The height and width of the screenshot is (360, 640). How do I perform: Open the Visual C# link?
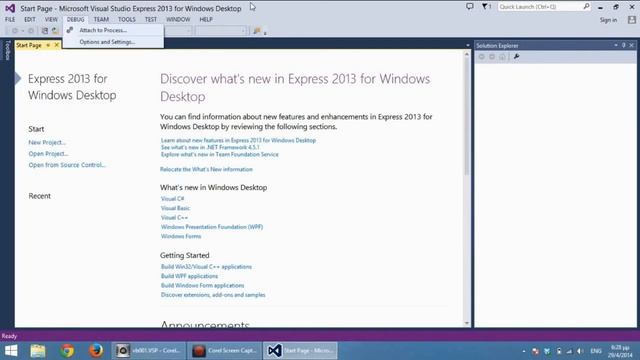click(172, 199)
